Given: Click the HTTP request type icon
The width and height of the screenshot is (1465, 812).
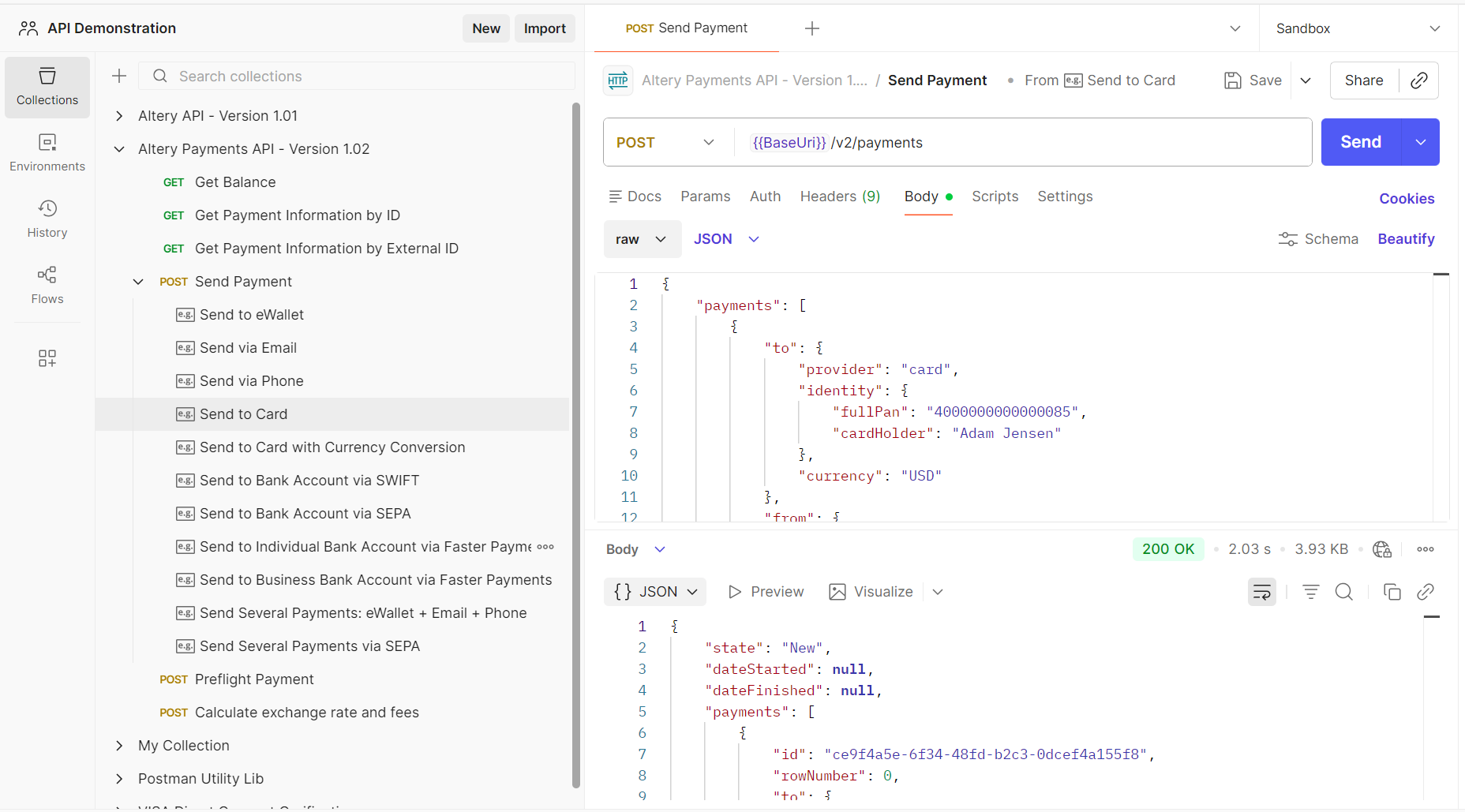Looking at the screenshot, I should click(x=618, y=80).
